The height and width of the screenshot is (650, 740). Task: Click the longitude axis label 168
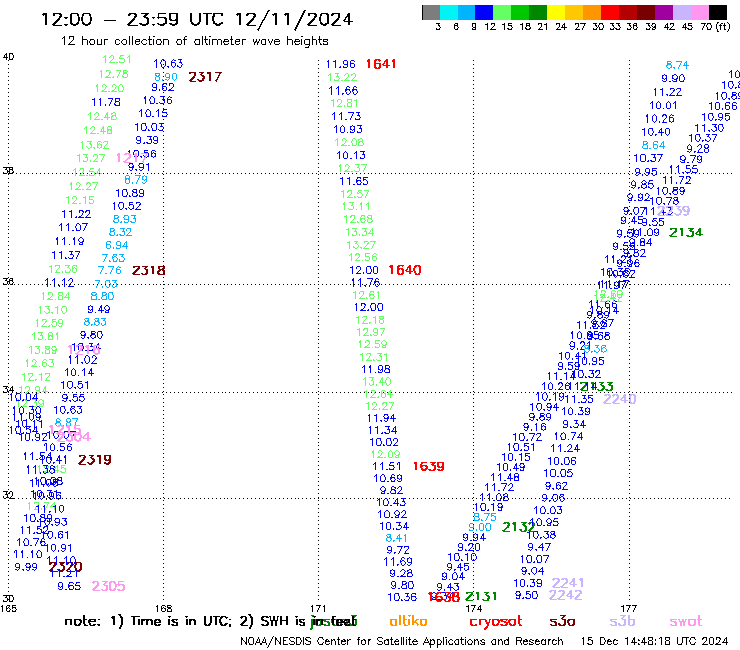click(x=164, y=608)
